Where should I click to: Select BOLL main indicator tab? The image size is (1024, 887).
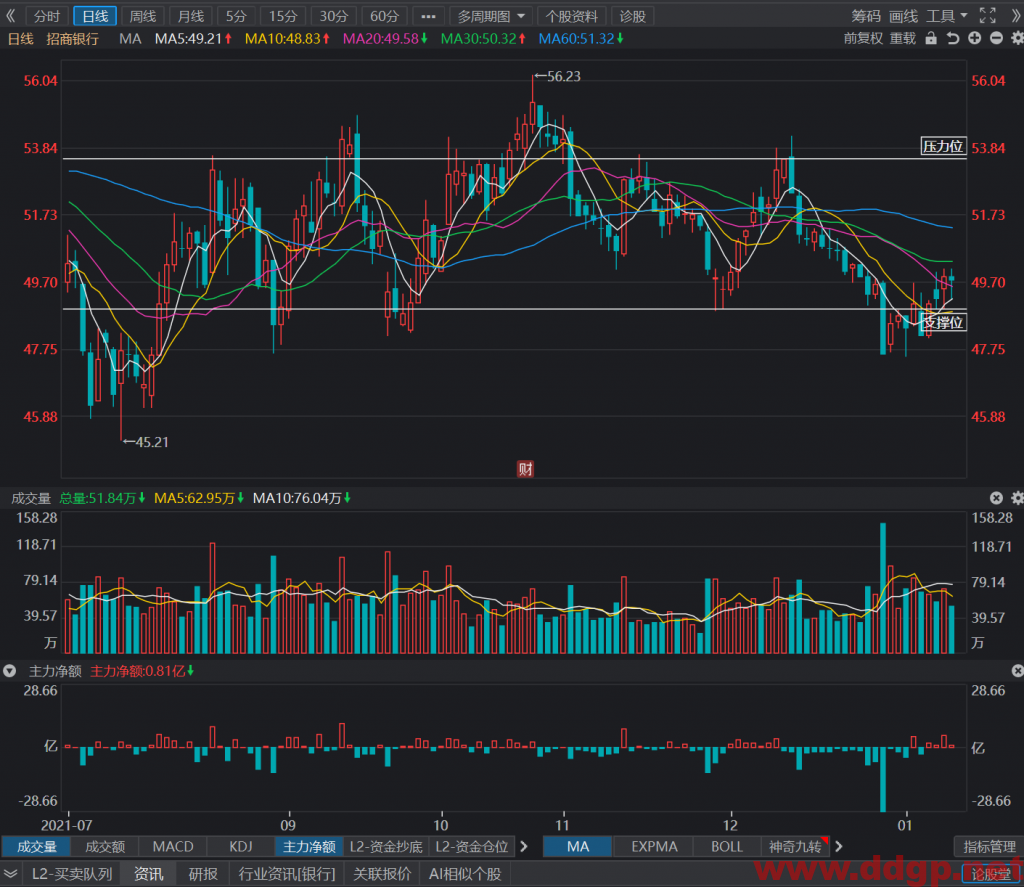(x=727, y=847)
